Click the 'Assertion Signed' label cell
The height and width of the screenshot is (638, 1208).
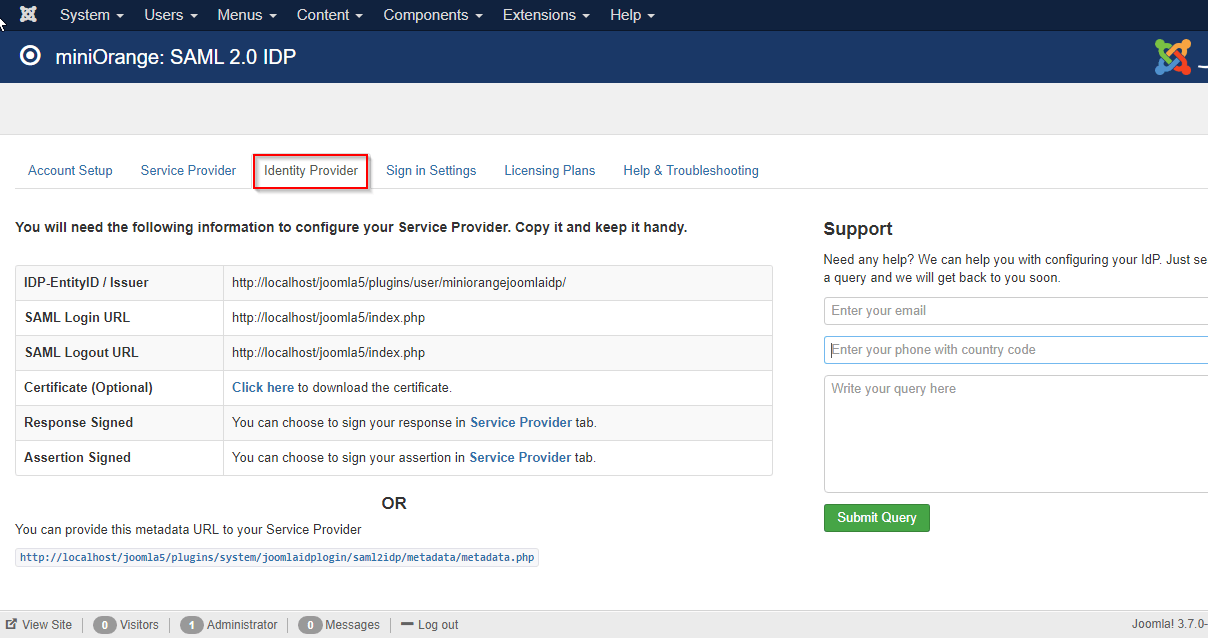coord(120,458)
